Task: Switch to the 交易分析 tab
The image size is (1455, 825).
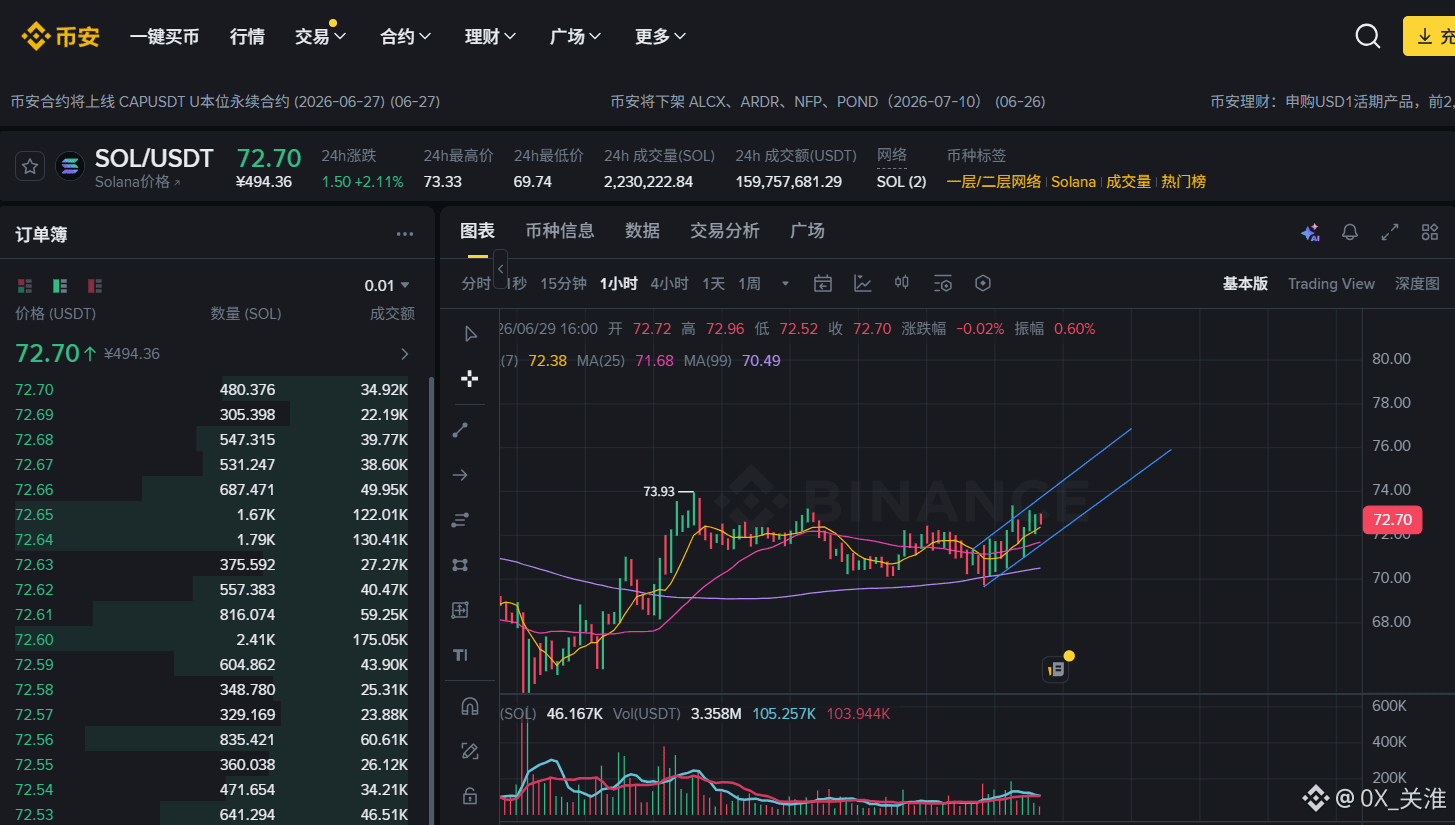Action: click(725, 231)
